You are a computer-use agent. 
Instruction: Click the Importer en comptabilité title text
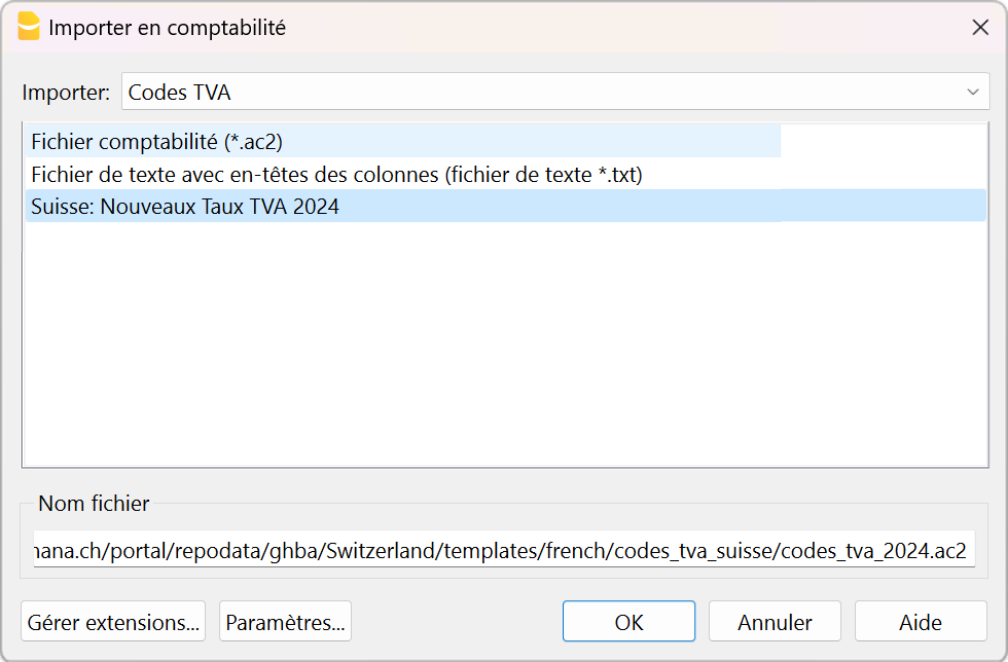click(x=160, y=27)
